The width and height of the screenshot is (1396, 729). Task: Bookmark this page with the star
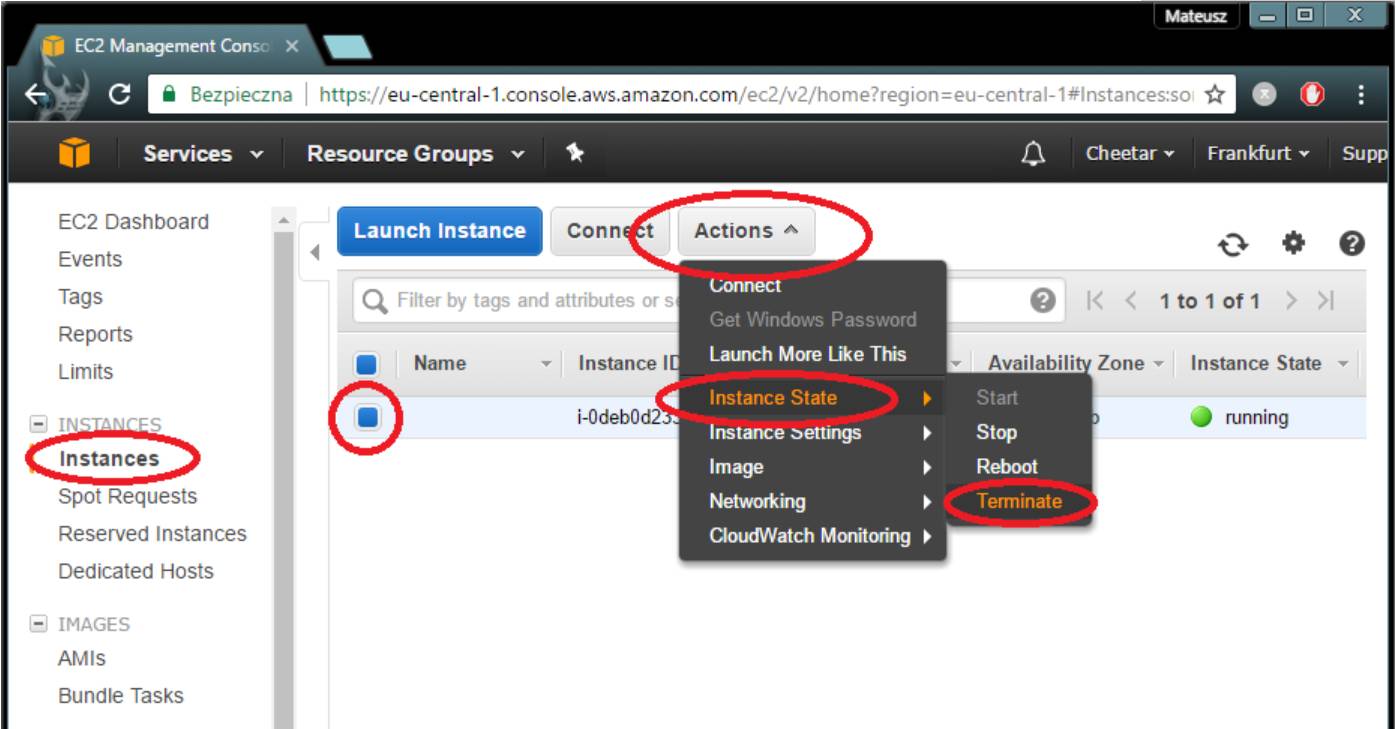[1215, 94]
